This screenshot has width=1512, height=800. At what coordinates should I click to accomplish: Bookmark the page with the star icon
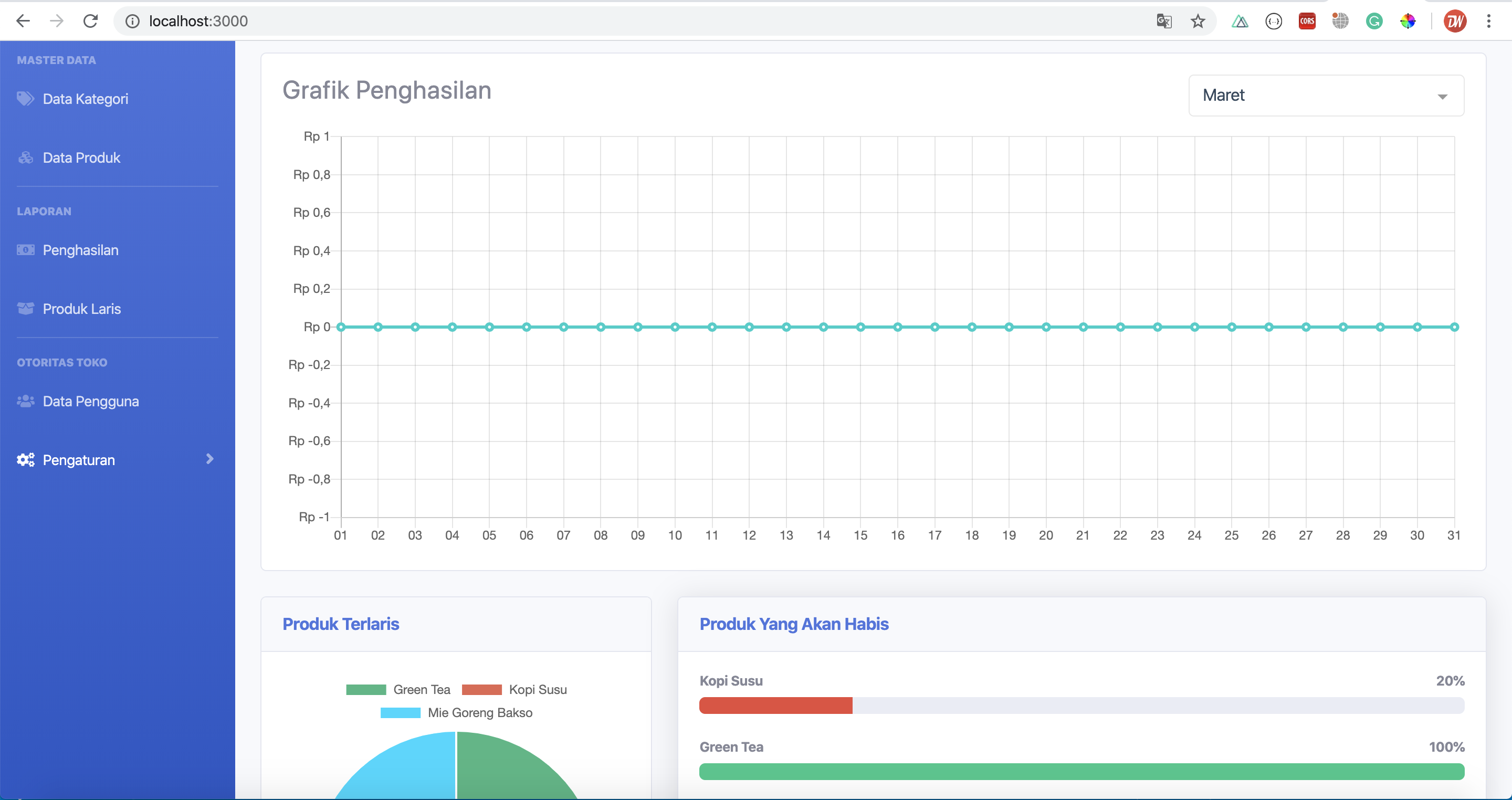point(1198,21)
